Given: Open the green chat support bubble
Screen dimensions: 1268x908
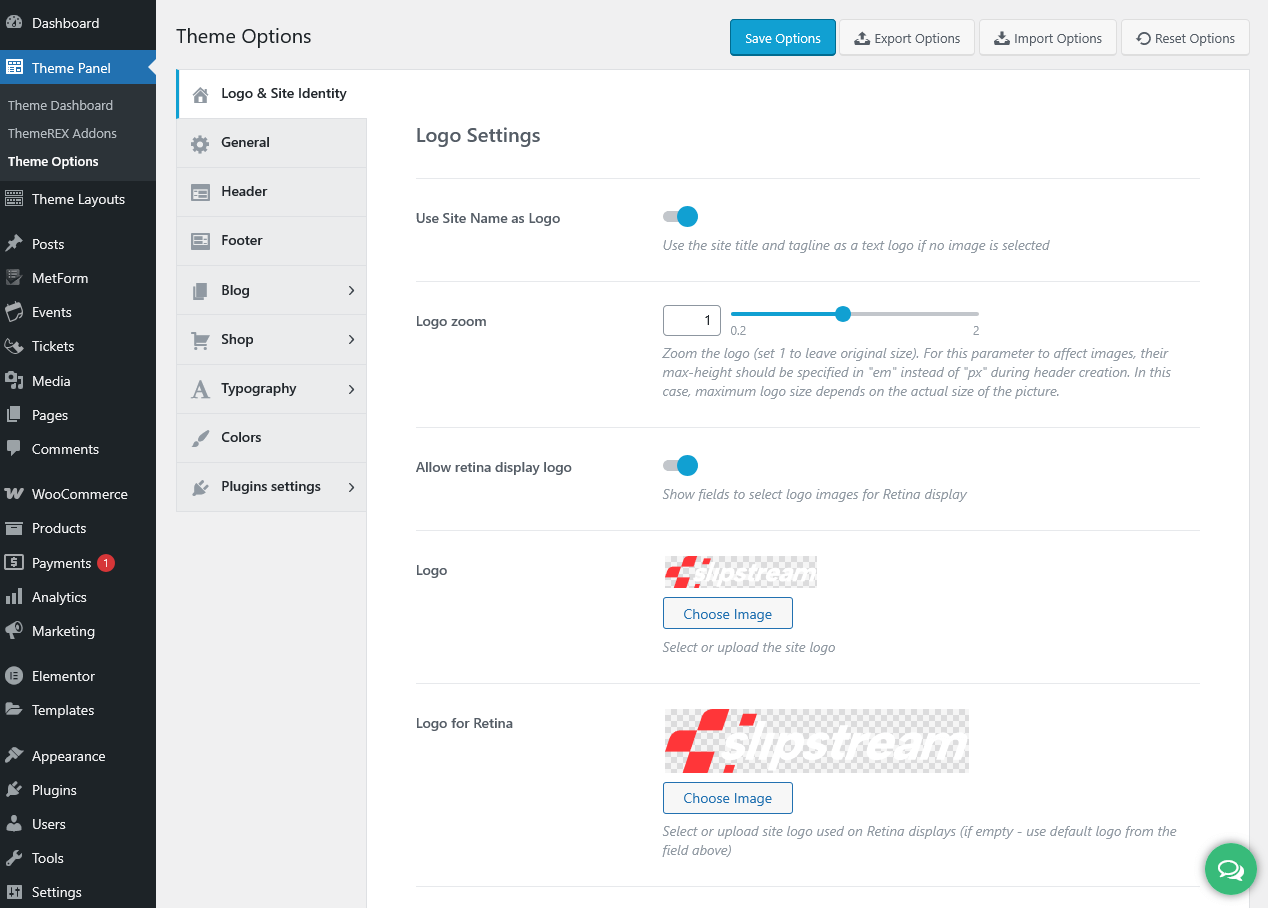Looking at the screenshot, I should tap(1229, 869).
